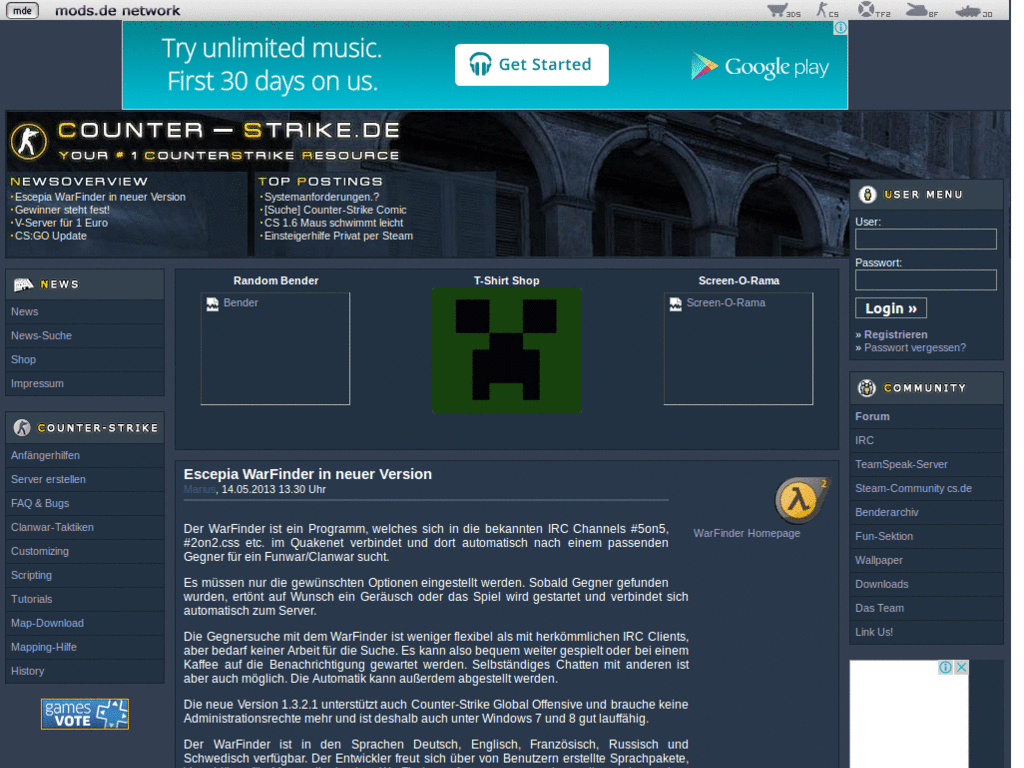Open 'V-Server für 1 Euro' news link

61,223
